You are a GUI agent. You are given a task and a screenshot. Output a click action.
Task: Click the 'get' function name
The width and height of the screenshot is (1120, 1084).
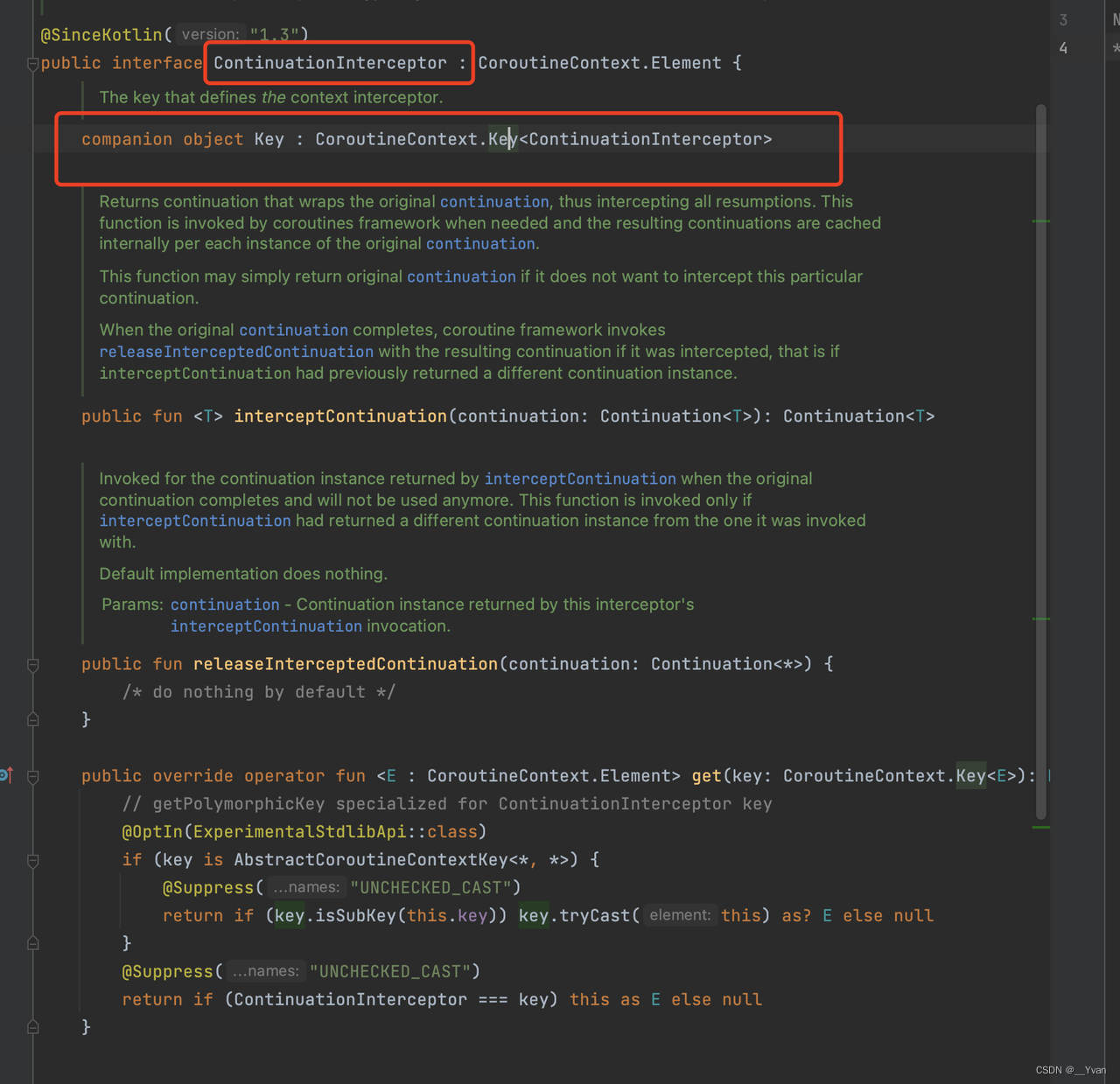pos(707,776)
